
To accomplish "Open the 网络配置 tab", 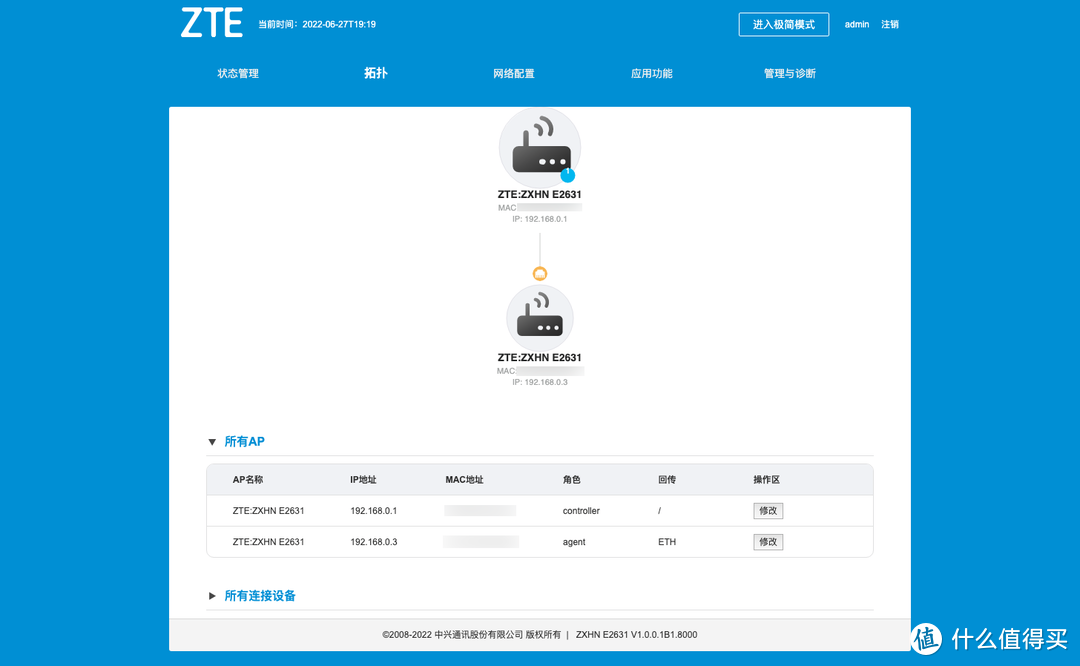I will tap(513, 73).
